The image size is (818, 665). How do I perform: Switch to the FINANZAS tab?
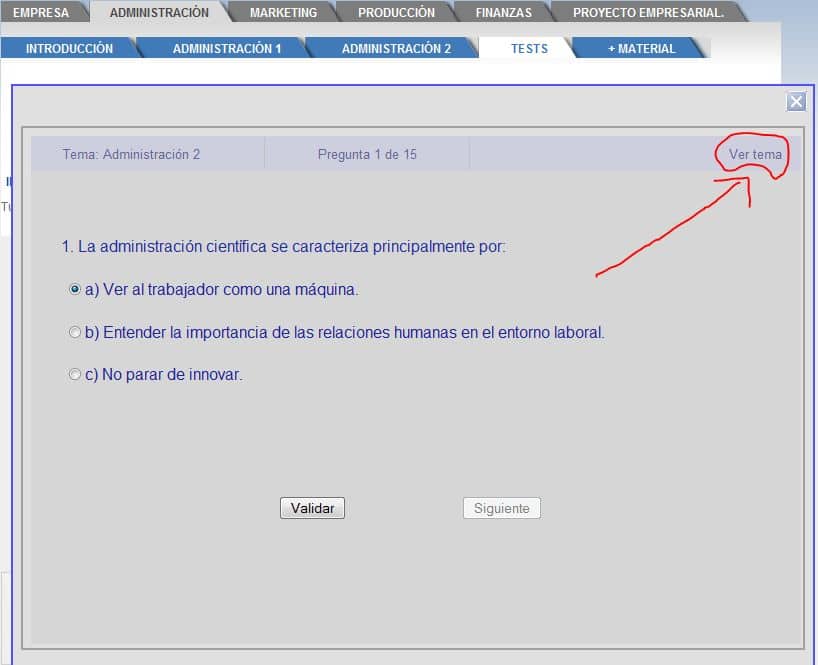point(503,13)
